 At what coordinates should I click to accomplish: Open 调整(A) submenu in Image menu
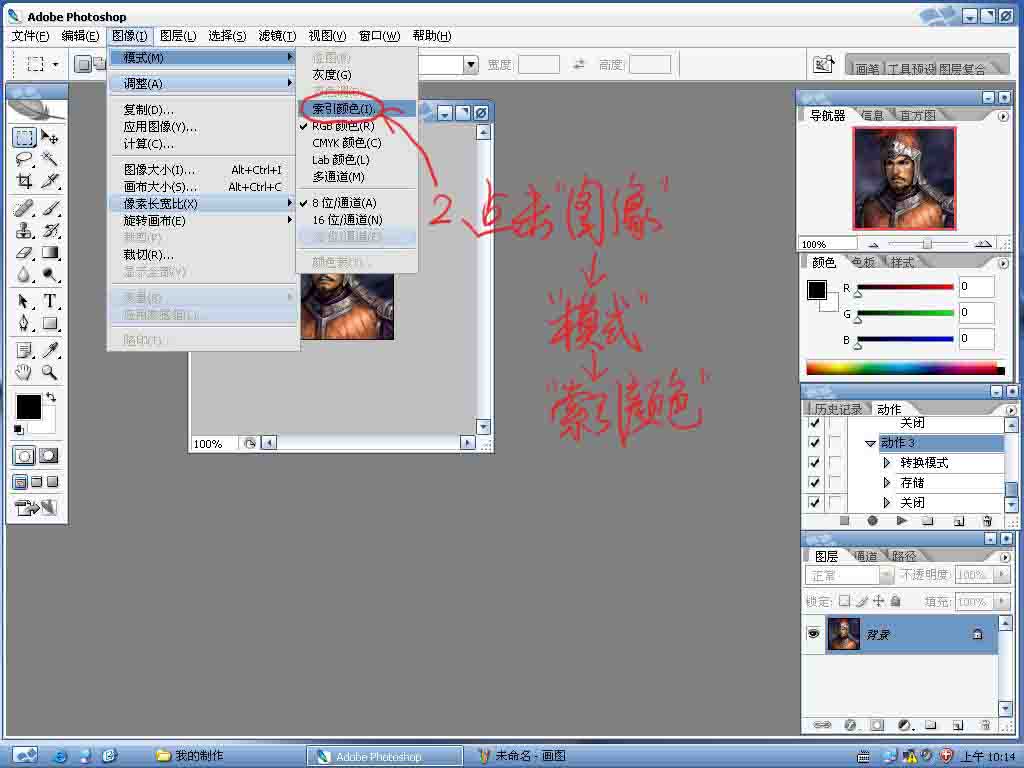(202, 84)
